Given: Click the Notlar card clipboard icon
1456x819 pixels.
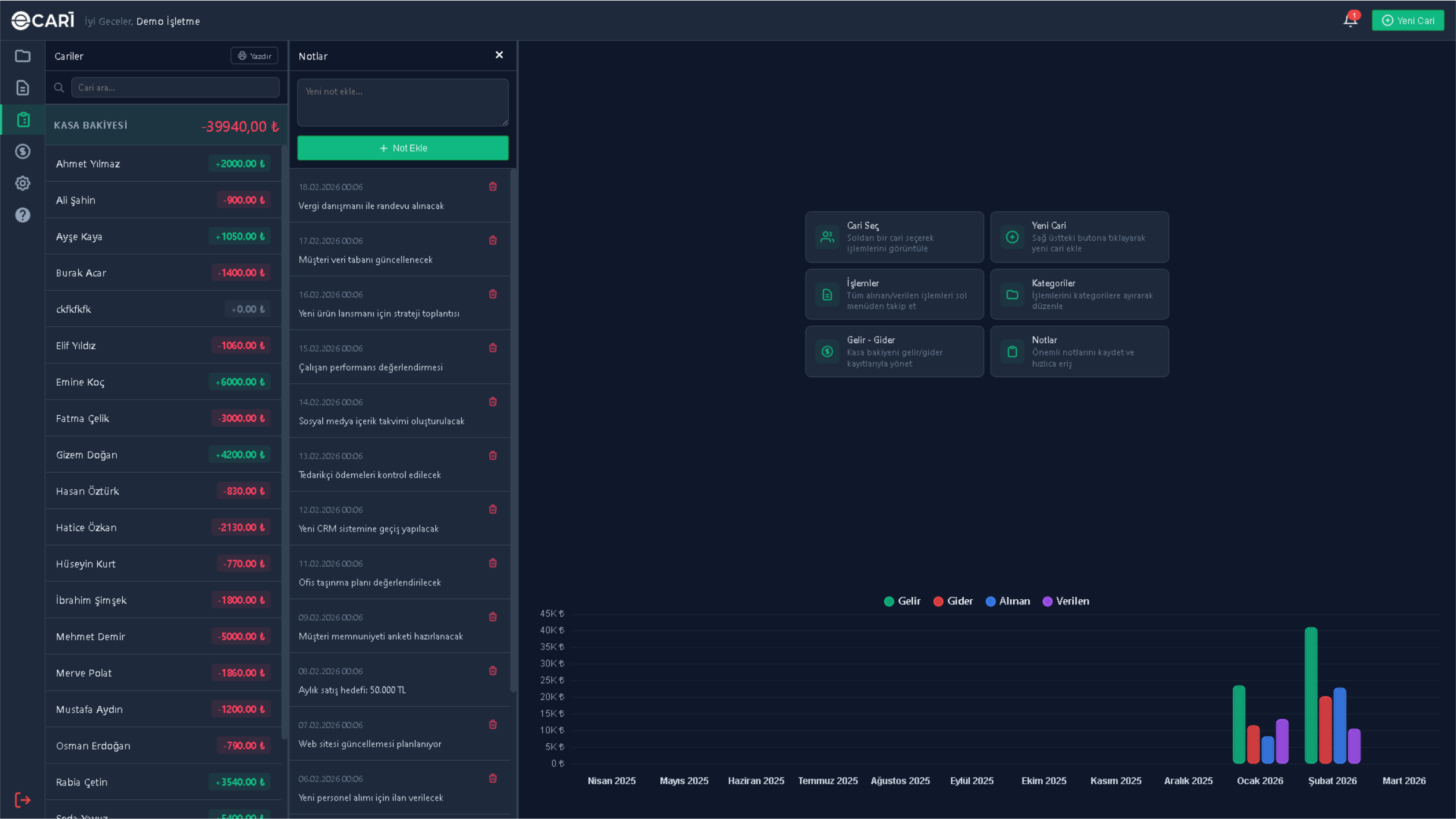Looking at the screenshot, I should tap(1012, 352).
